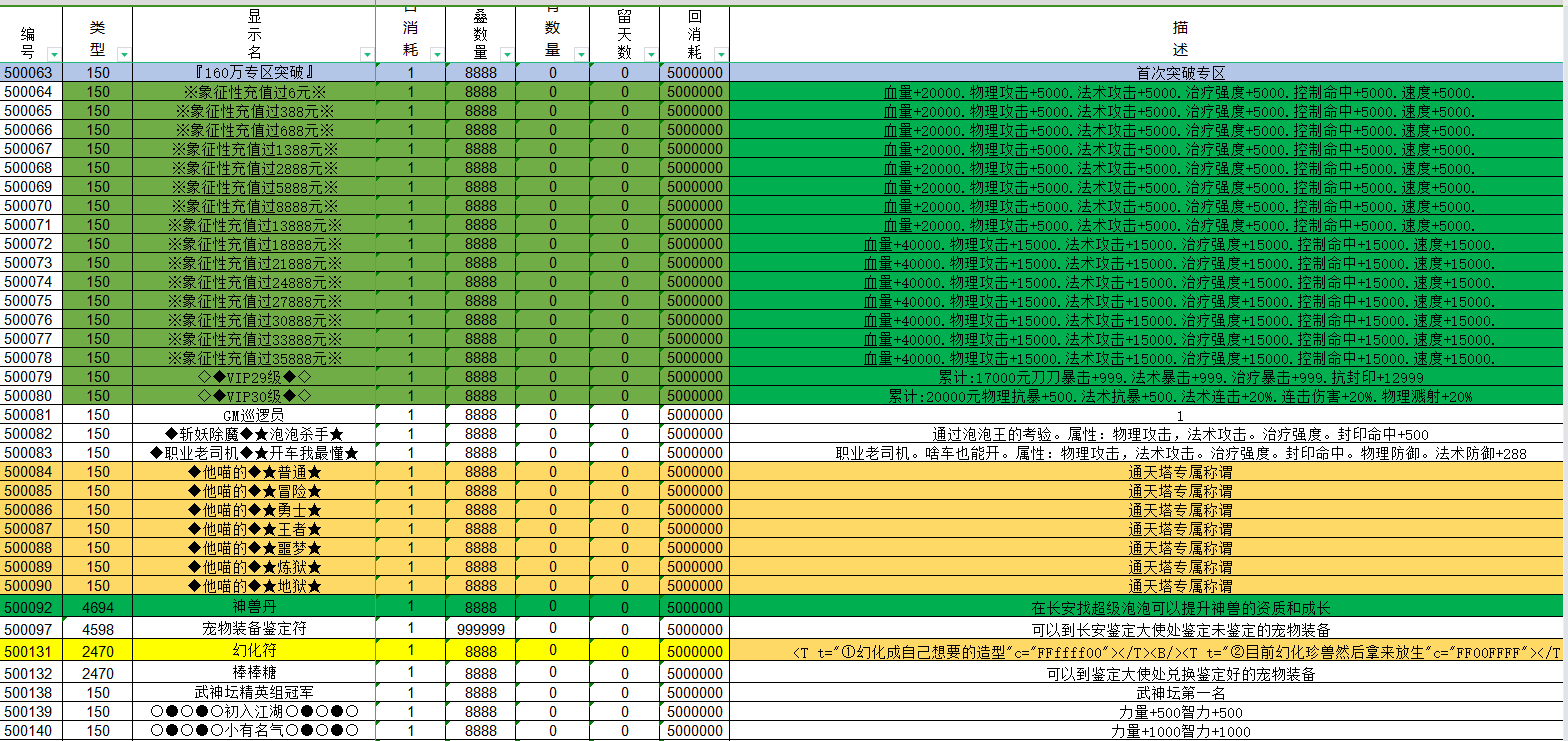Open the 叠数量 column filter dropdown
The image size is (1568, 741).
[x=507, y=54]
